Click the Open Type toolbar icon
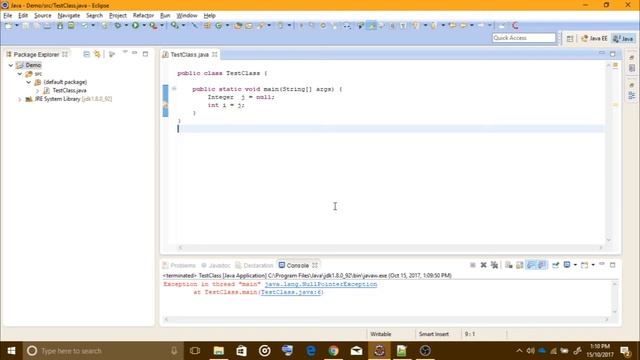Viewport: 640px width, 360px height. click(x=238, y=25)
